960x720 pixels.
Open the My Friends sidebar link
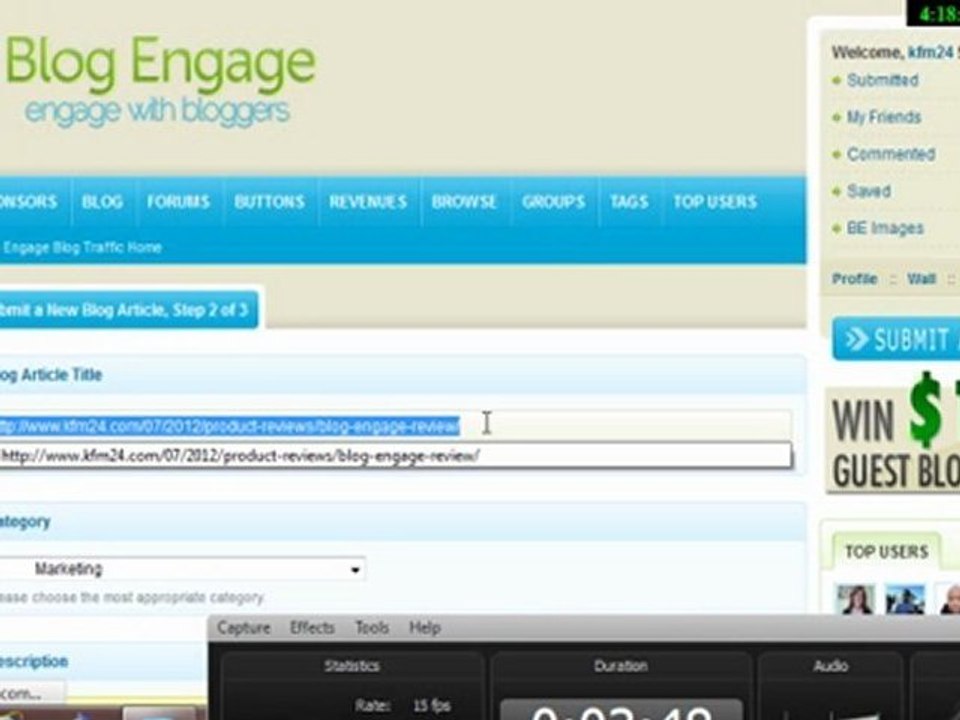883,117
